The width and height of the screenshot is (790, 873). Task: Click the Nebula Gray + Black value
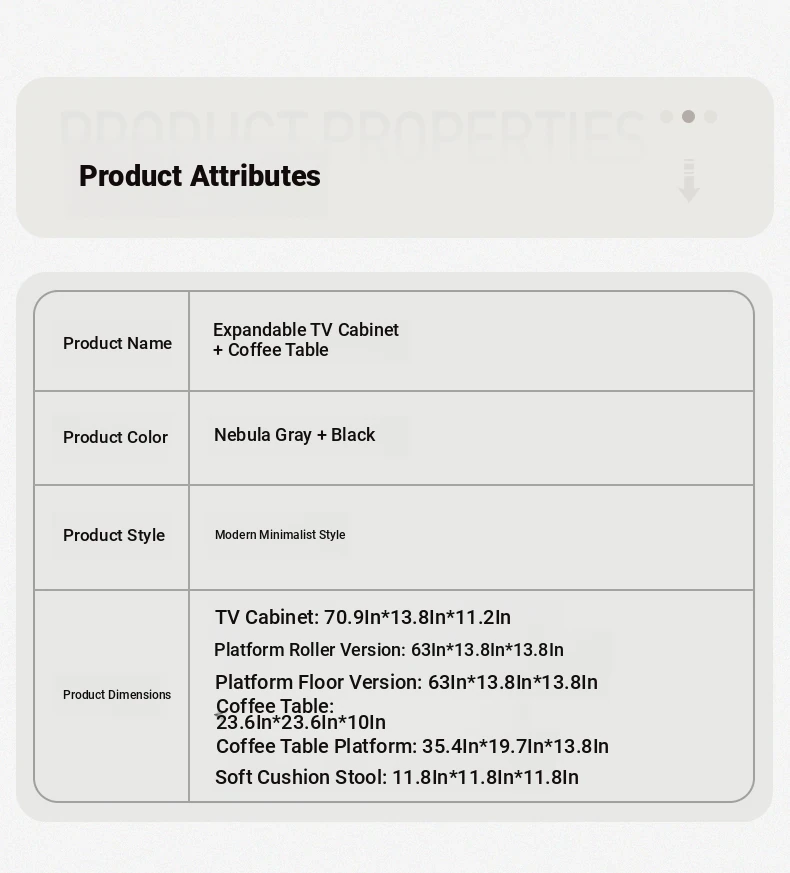coord(295,435)
